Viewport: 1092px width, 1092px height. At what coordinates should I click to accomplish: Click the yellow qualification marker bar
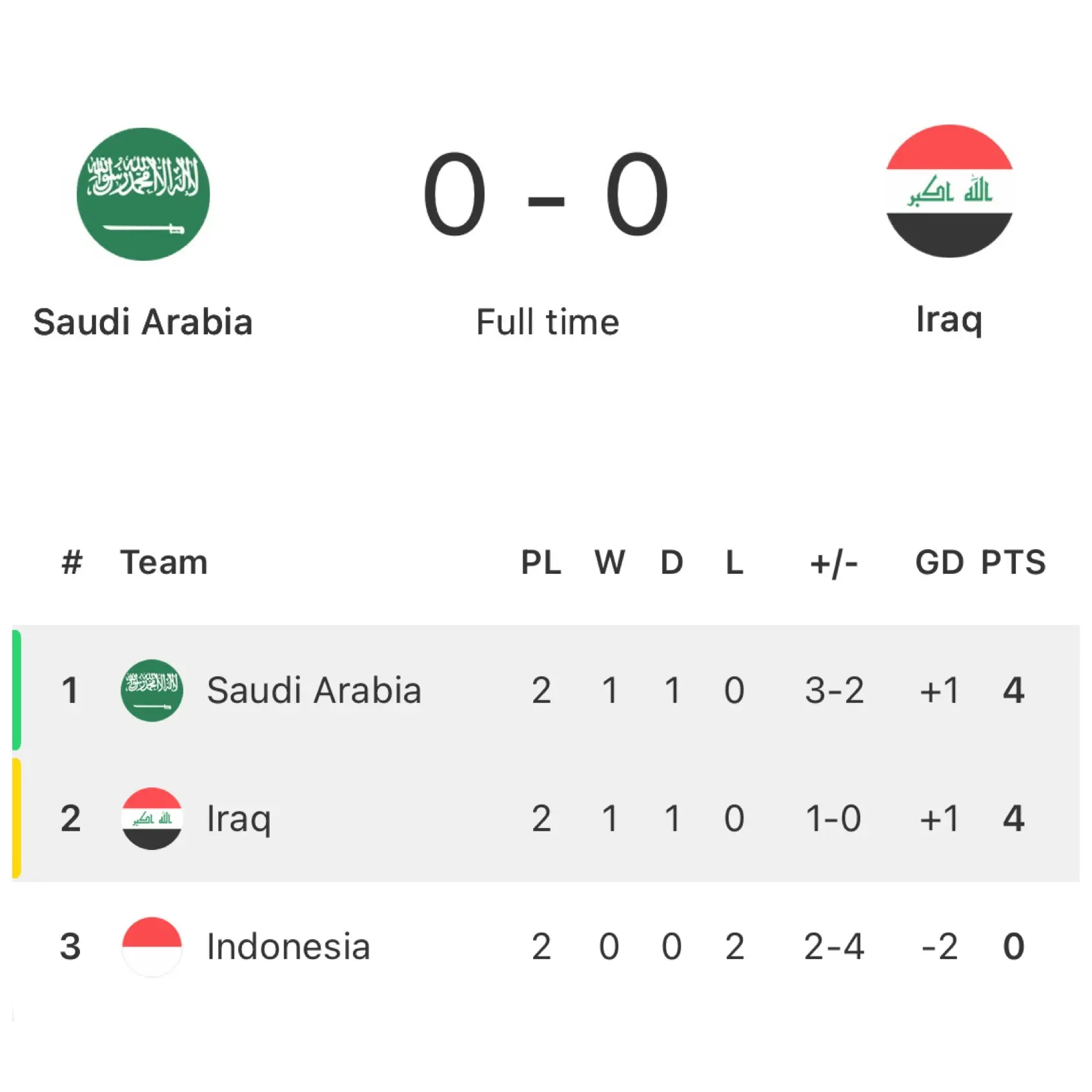tap(17, 818)
